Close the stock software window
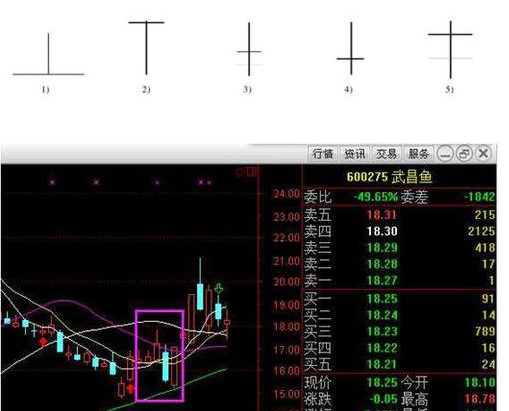Image resolution: width=509 pixels, height=411 pixels. pyautogui.click(x=483, y=154)
